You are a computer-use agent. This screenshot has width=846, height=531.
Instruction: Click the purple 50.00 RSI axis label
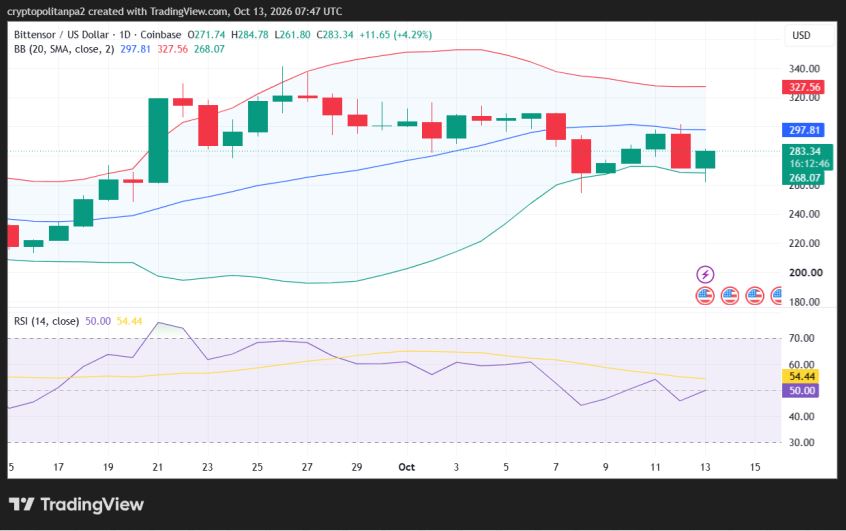[x=801, y=391]
